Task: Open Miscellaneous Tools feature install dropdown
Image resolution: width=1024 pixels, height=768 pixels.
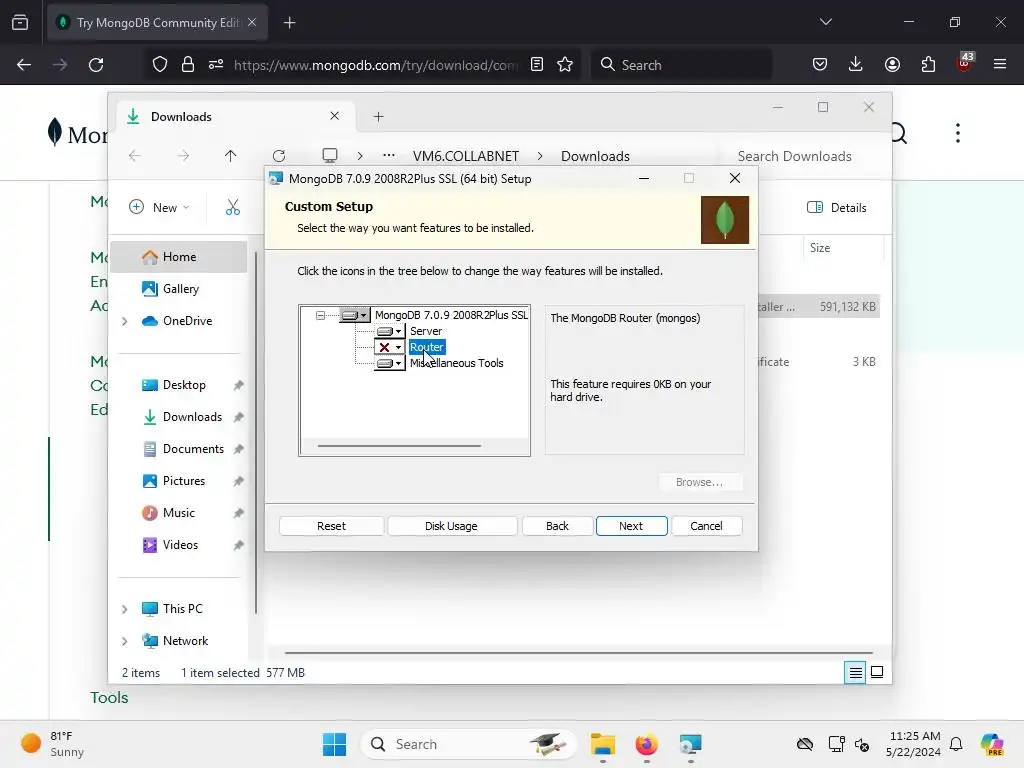Action: [390, 363]
